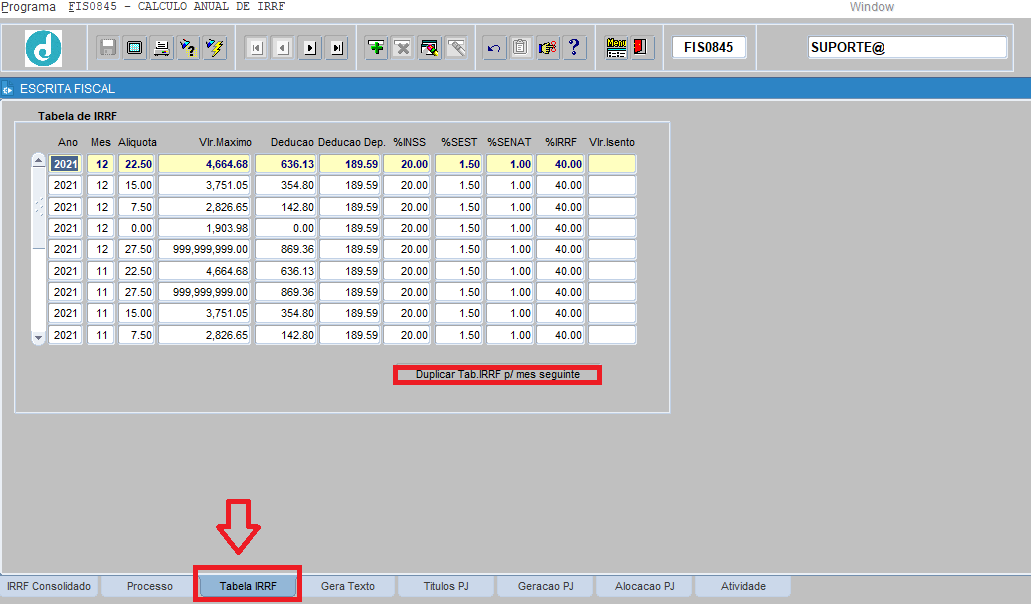This screenshot has height=604, width=1031.
Task: Click Mes 12 in the first row
Action: click(101, 164)
